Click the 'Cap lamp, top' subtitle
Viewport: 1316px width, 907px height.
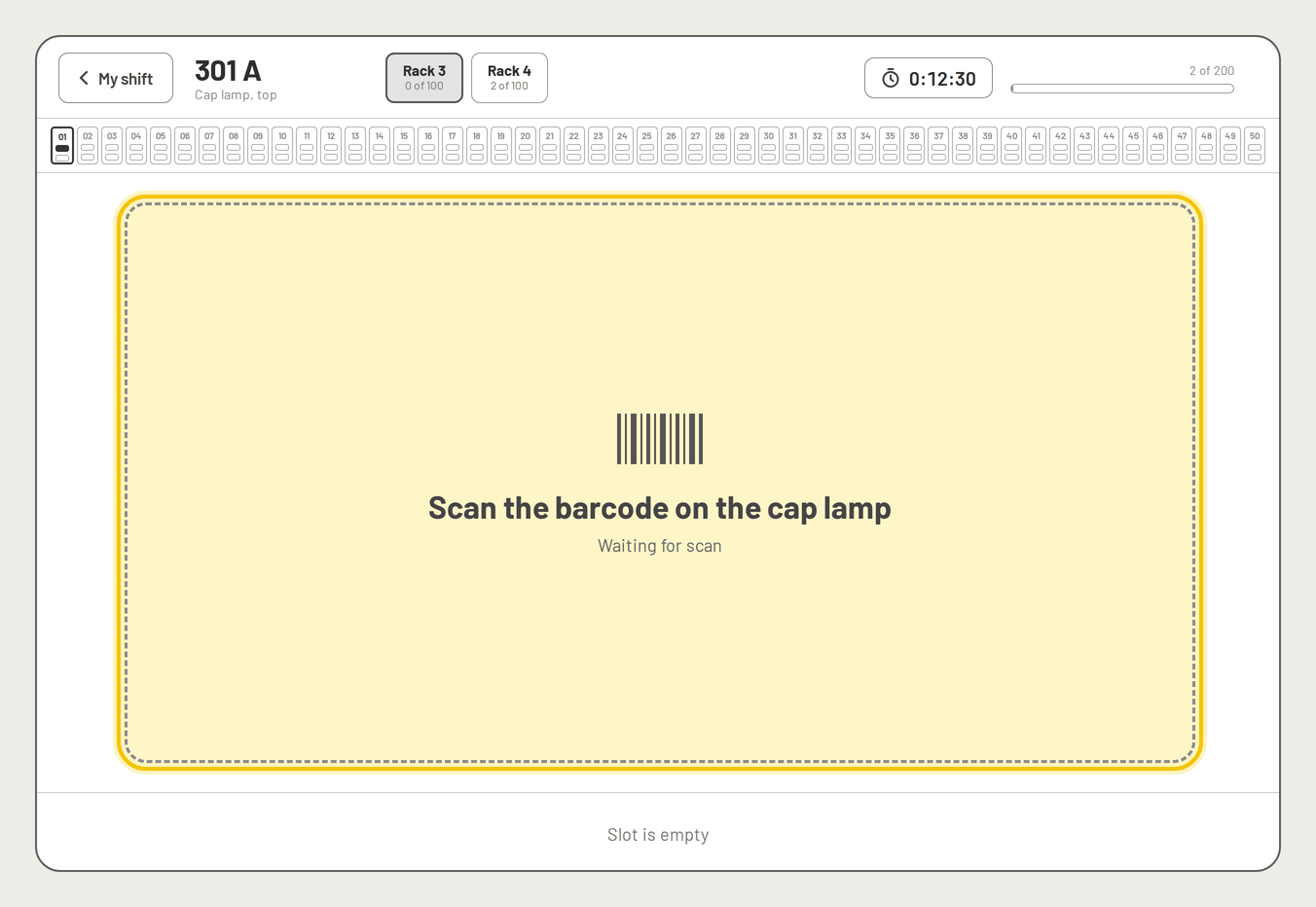(236, 94)
